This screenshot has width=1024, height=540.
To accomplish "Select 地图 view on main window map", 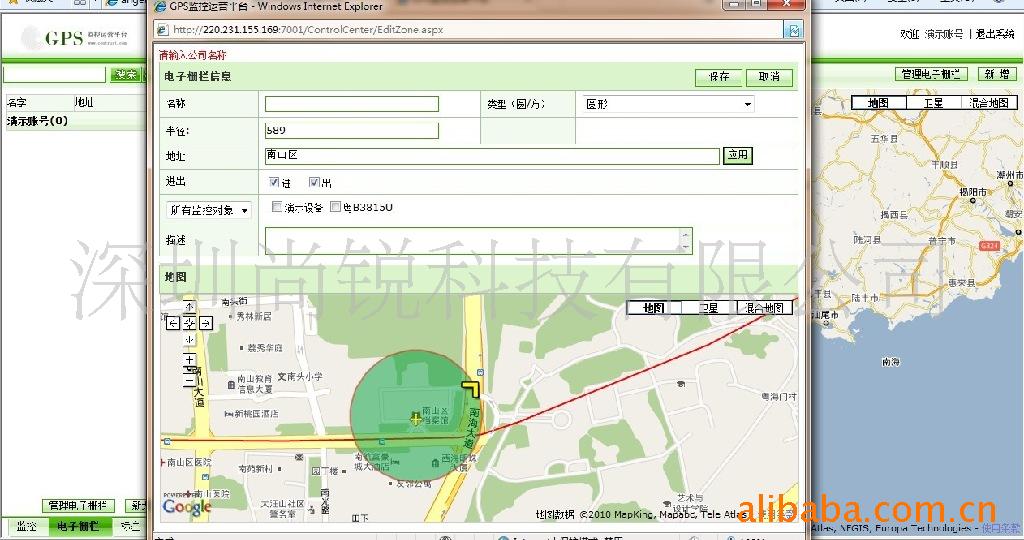I will (x=879, y=103).
